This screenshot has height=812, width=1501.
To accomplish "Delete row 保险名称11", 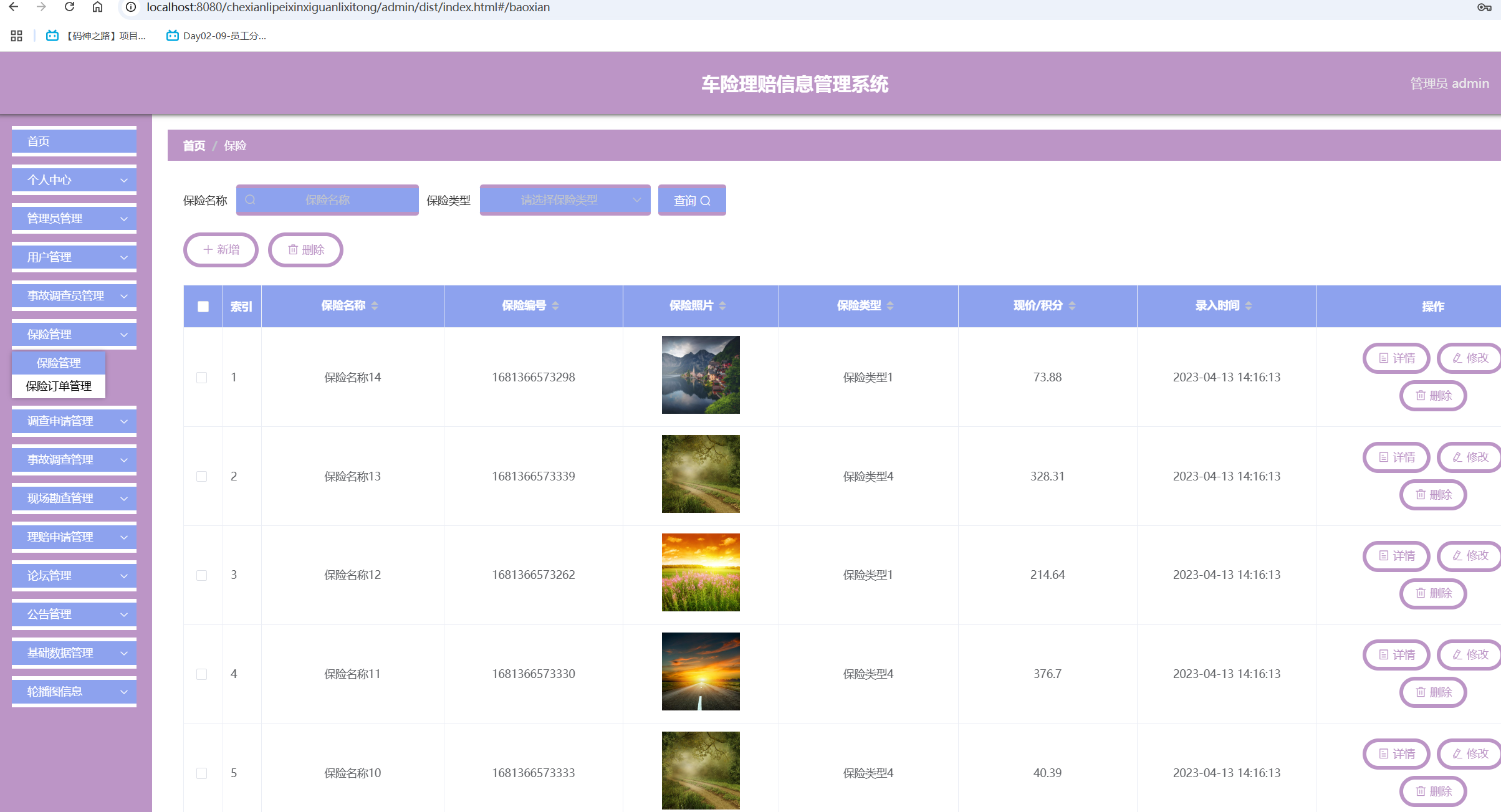I will pos(1433,692).
